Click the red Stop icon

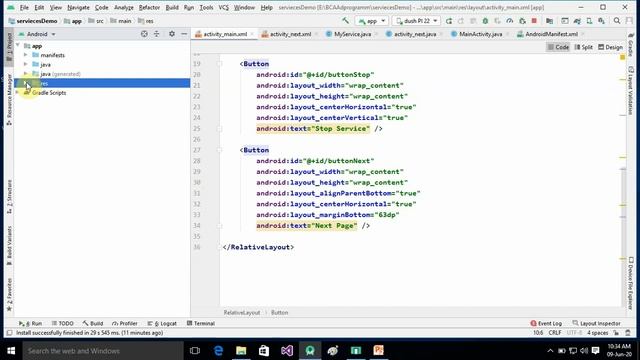pyautogui.click(x=534, y=21)
